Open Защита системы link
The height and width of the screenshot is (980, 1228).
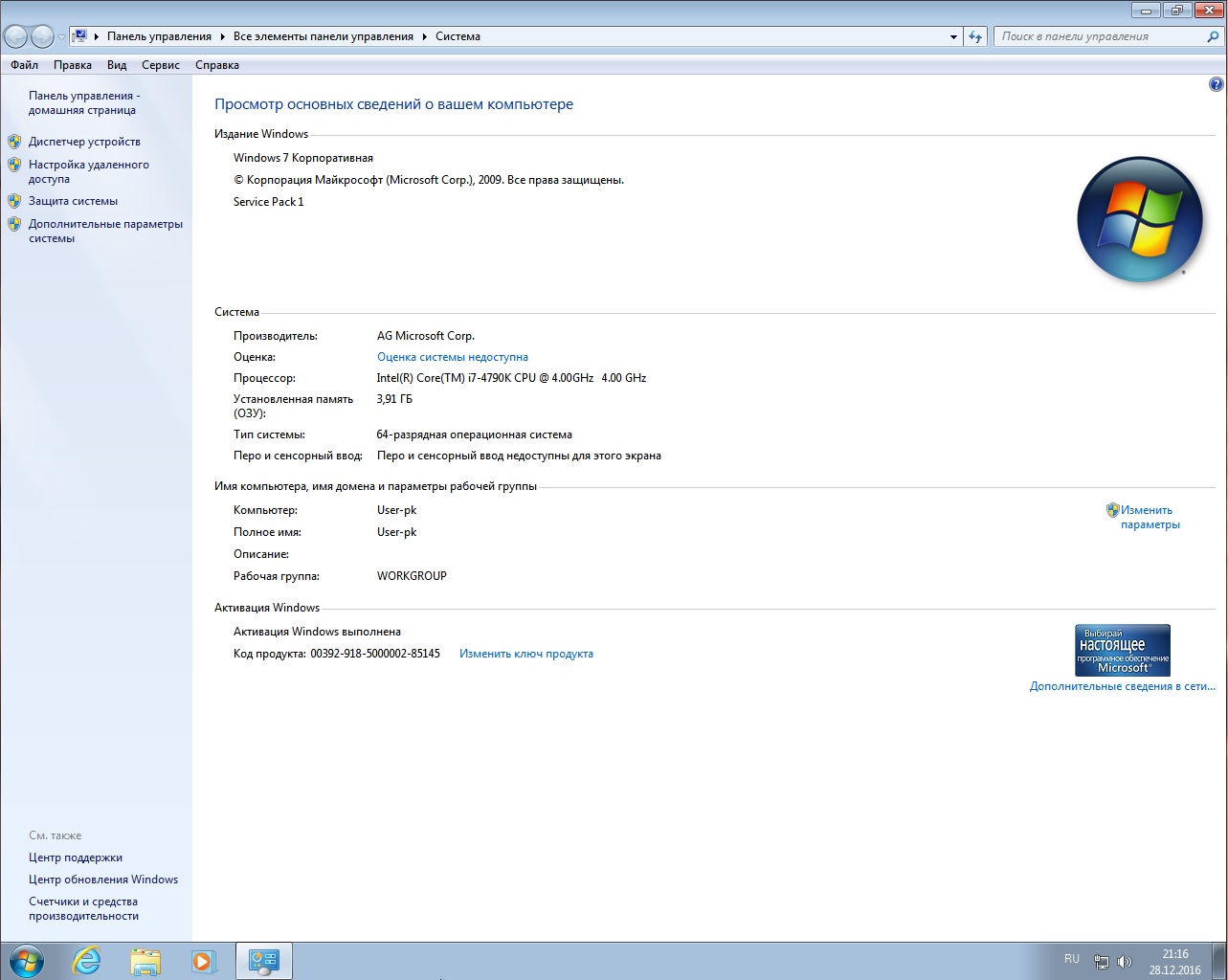73,201
